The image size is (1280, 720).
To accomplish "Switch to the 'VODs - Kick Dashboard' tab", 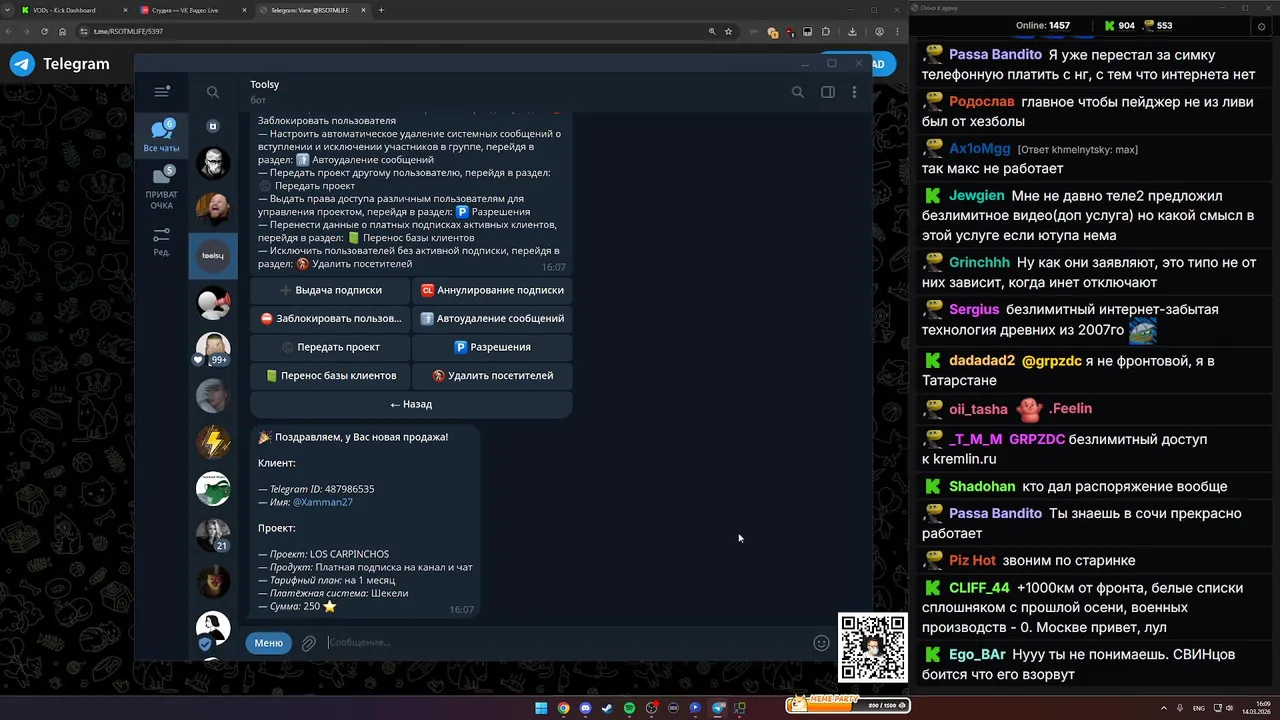I will tap(72, 10).
